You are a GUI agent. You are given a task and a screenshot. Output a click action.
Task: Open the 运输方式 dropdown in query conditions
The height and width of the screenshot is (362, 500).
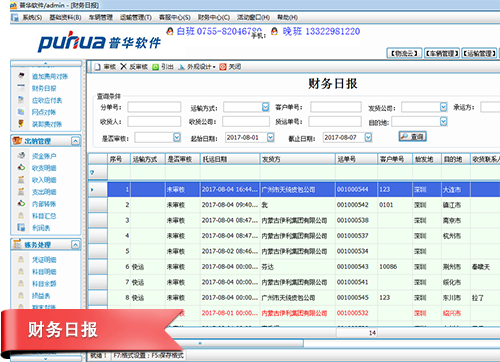click(265, 107)
